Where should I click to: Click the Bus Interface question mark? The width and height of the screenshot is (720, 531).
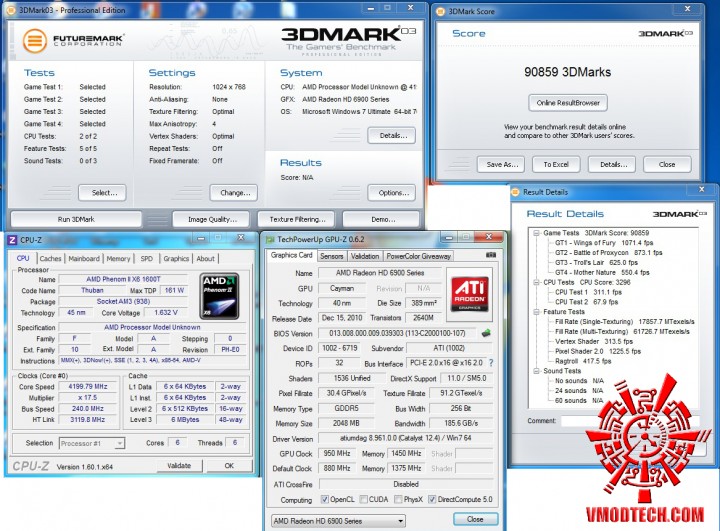click(491, 363)
